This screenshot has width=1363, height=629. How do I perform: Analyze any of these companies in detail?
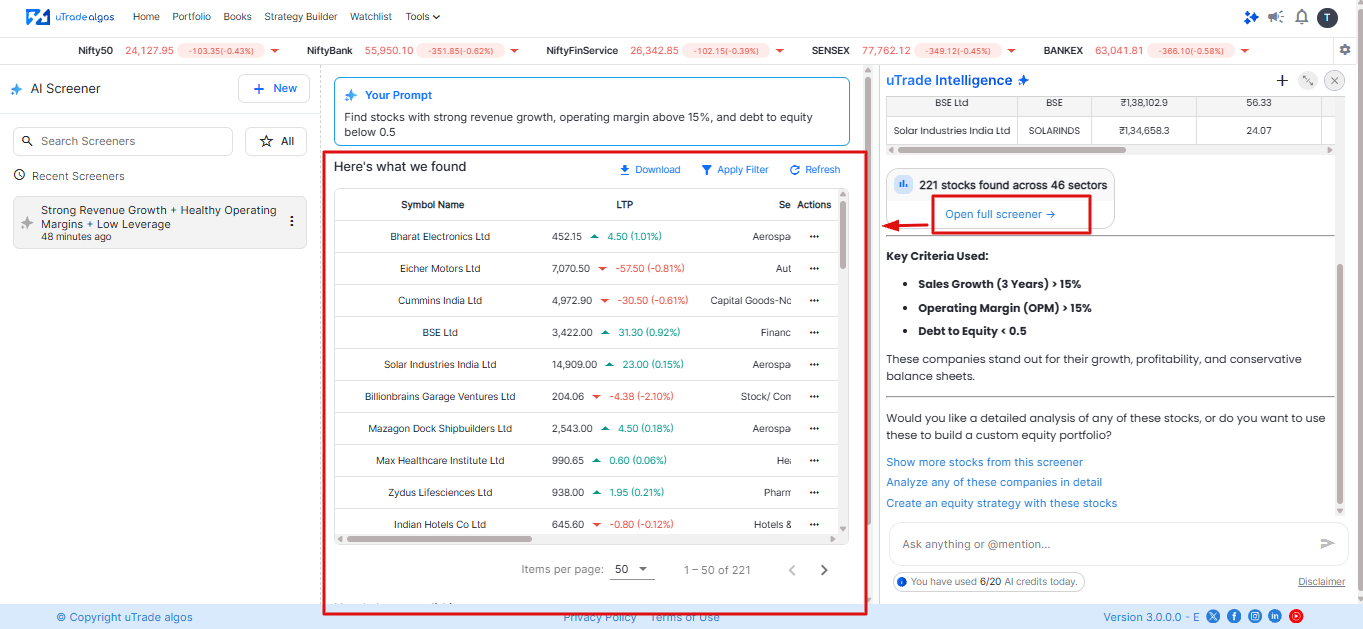tap(994, 482)
